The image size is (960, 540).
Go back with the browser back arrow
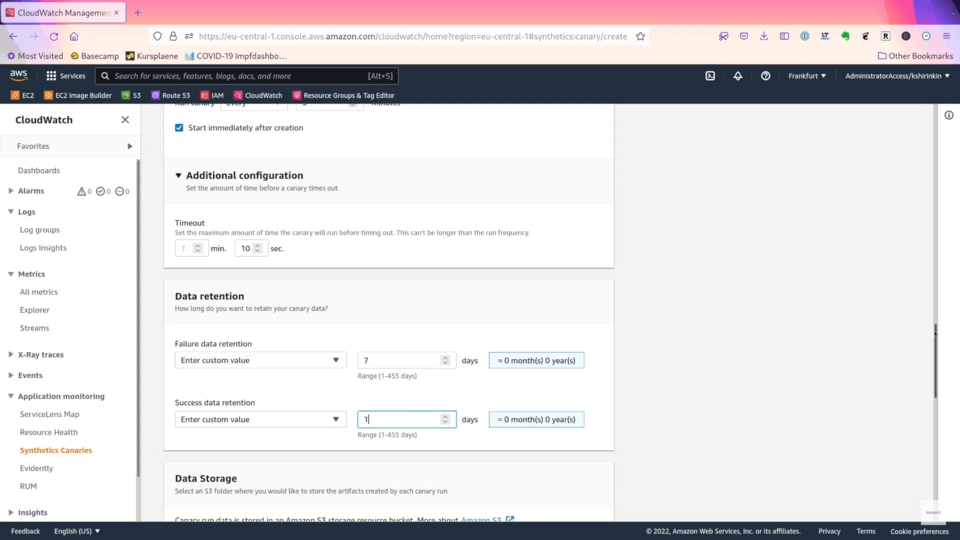tap(13, 36)
